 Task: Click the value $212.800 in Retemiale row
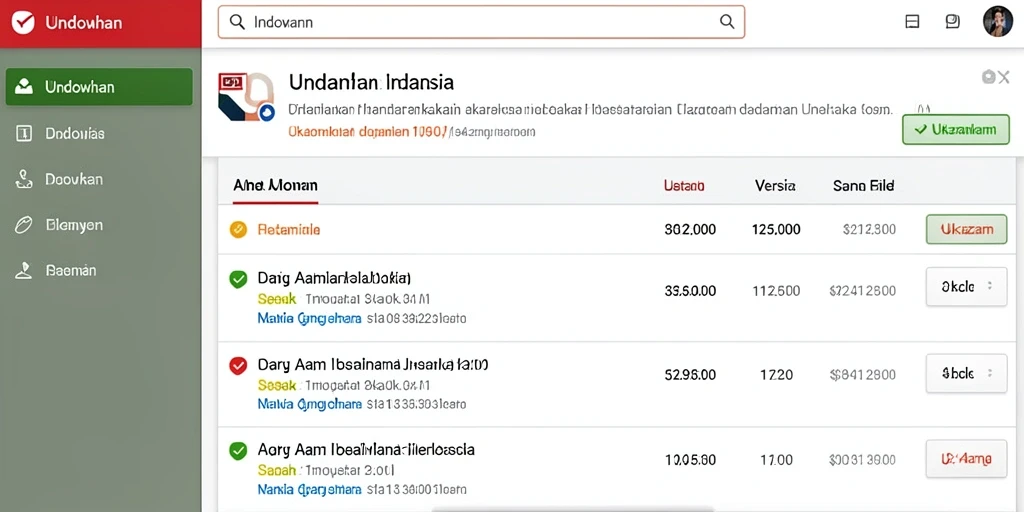pyautogui.click(x=869, y=230)
